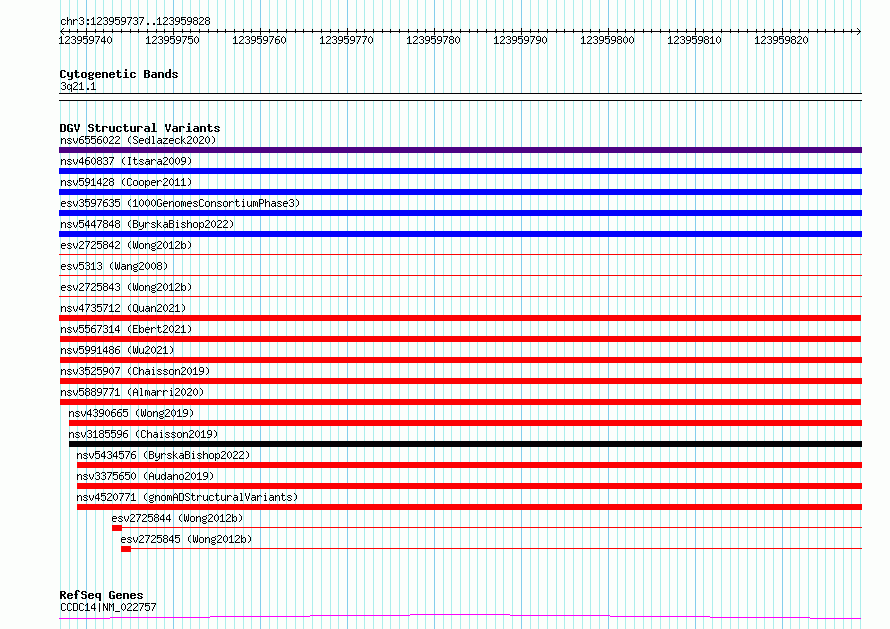The height and width of the screenshot is (629, 890).
Task: Click ruler position 123959800
Action: coord(607,40)
